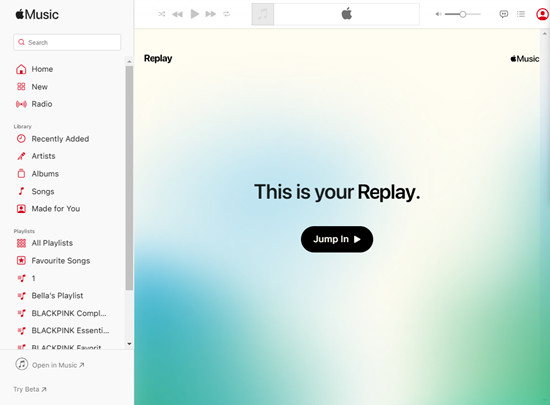Click the Songs music note icon
Image resolution: width=550 pixels, height=405 pixels.
click(x=21, y=191)
